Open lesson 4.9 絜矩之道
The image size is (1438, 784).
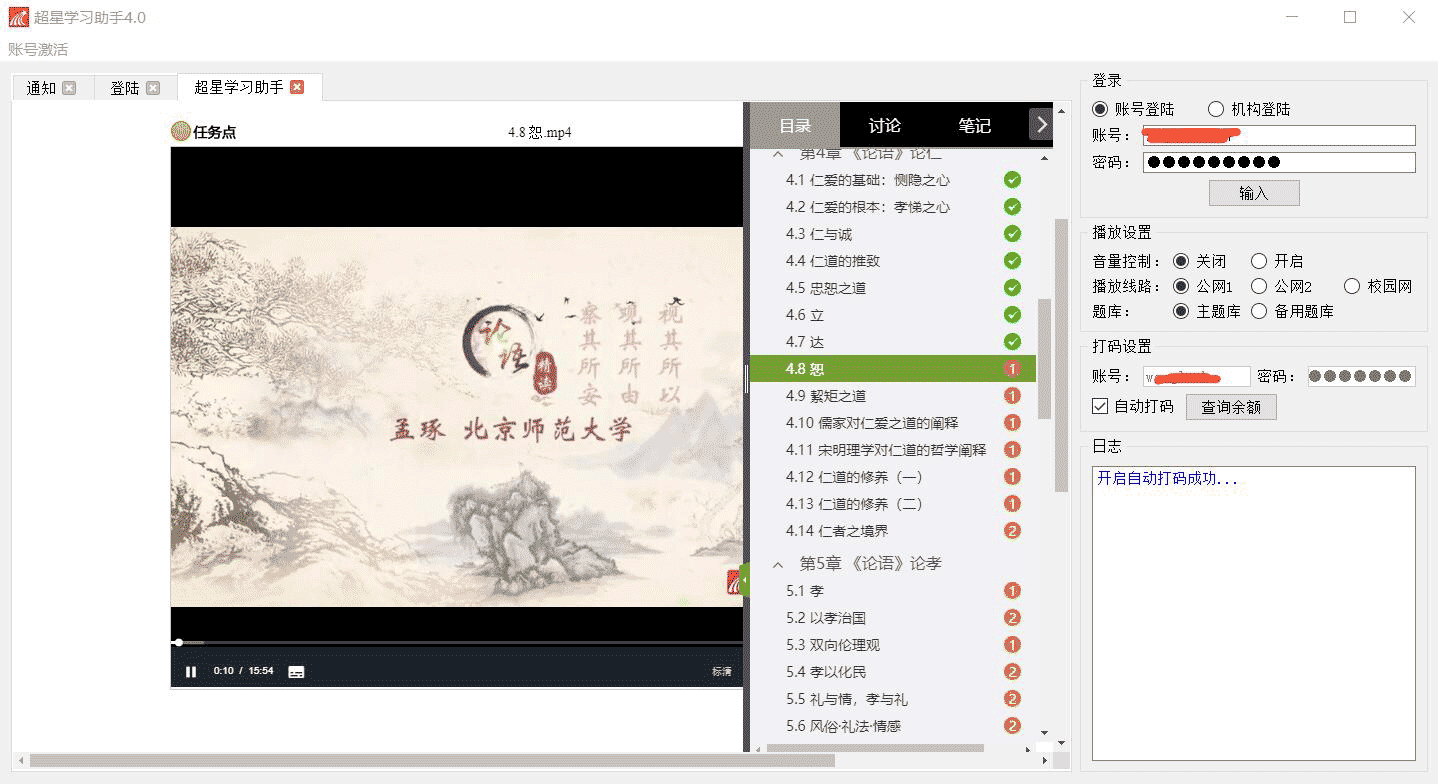click(x=826, y=396)
